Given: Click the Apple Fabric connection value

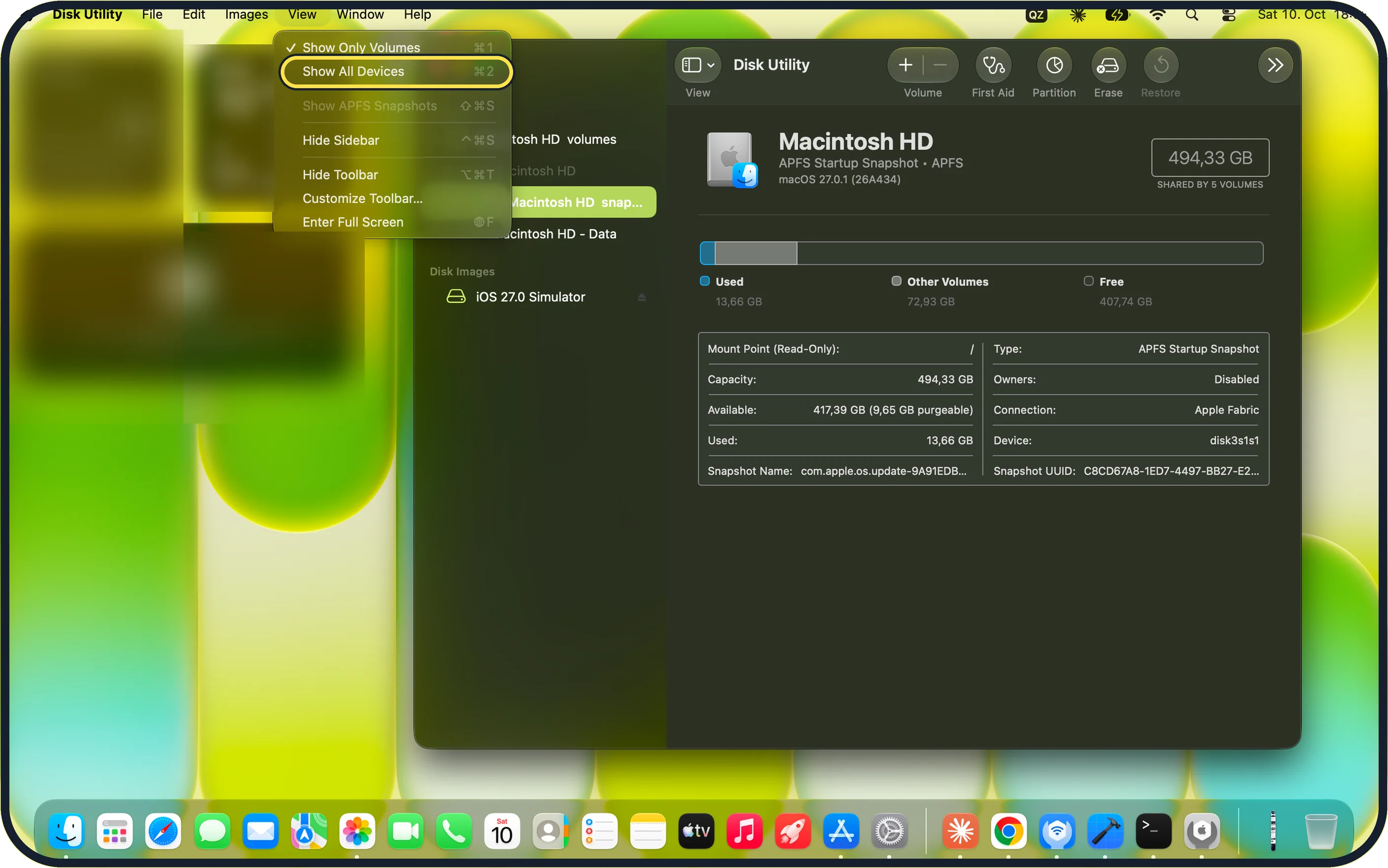Looking at the screenshot, I should (1227, 410).
